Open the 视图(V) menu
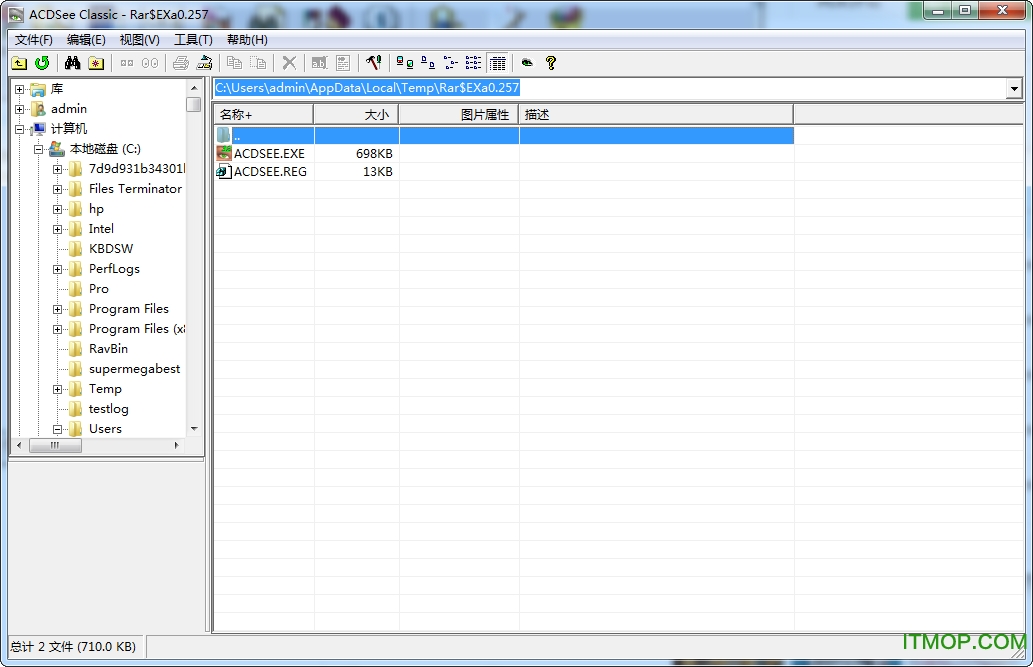The width and height of the screenshot is (1033, 667). click(x=140, y=40)
